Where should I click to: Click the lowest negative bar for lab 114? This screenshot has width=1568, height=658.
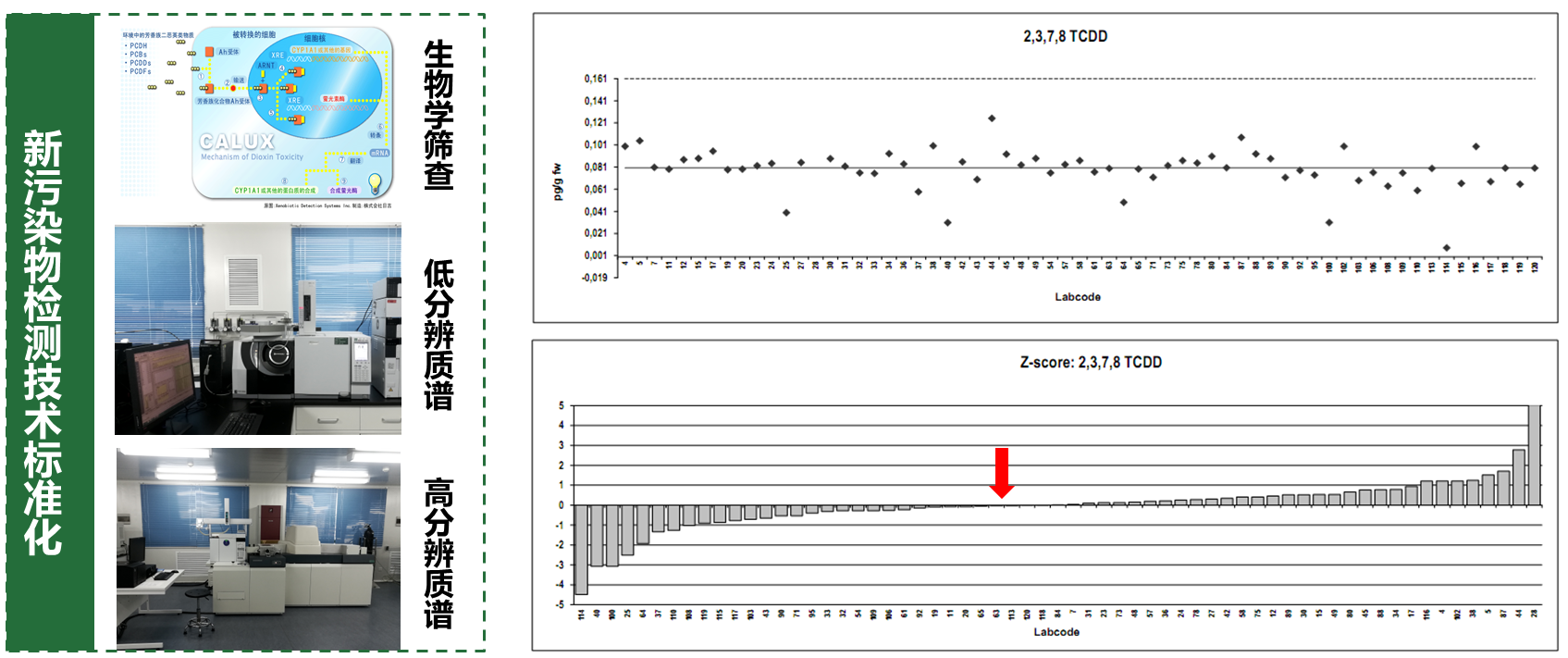tap(581, 549)
